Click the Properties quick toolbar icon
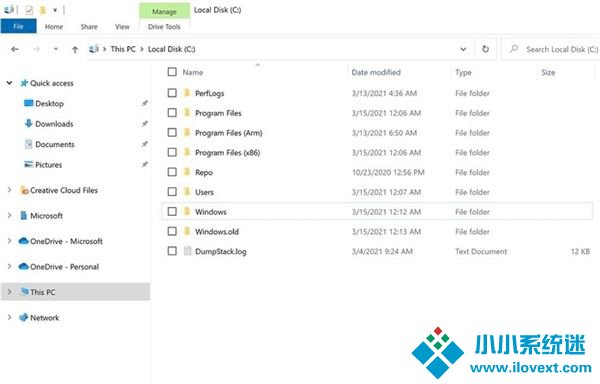This screenshot has width=600, height=384. click(29, 10)
